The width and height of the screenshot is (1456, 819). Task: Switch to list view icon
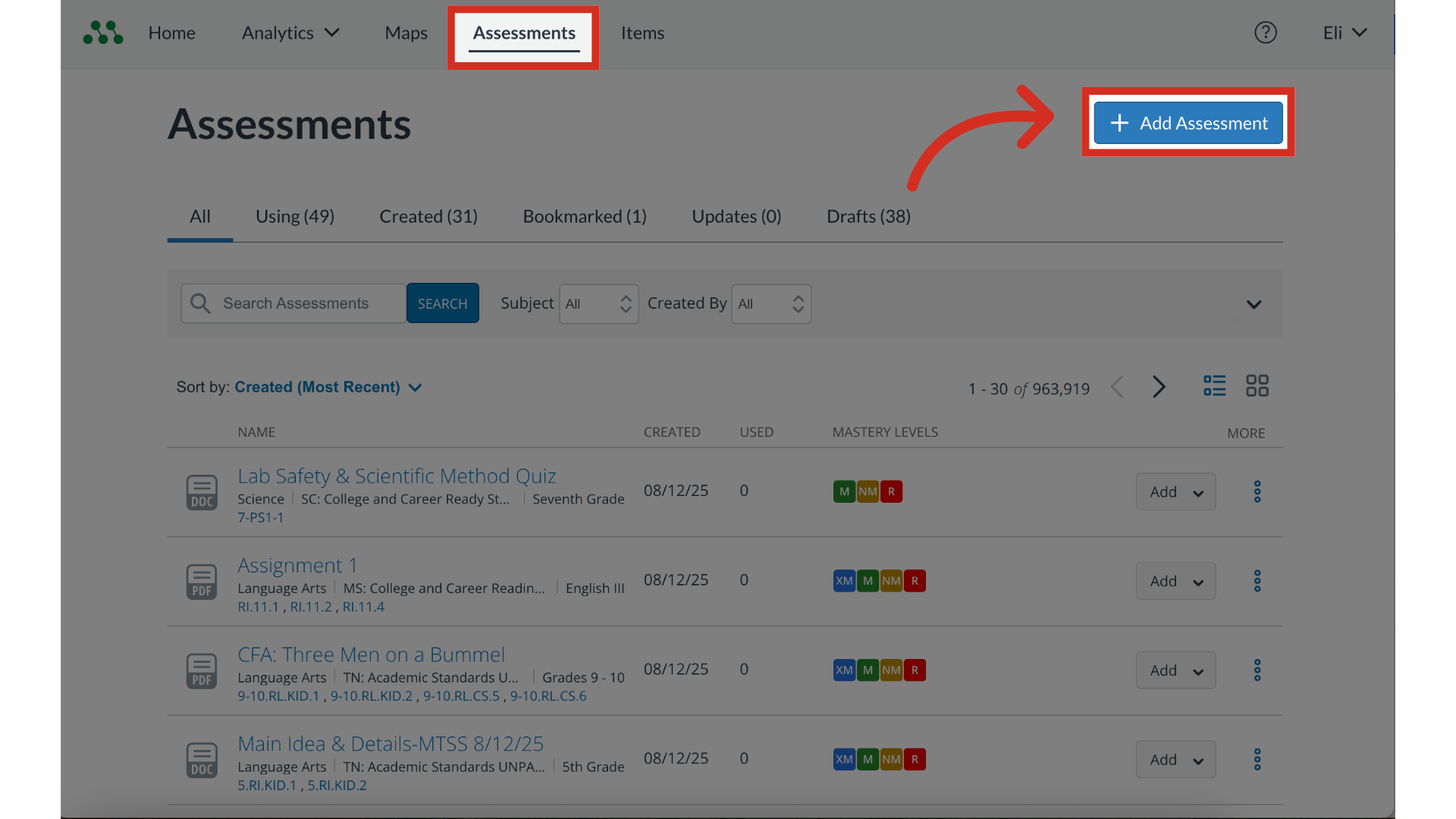1214,386
